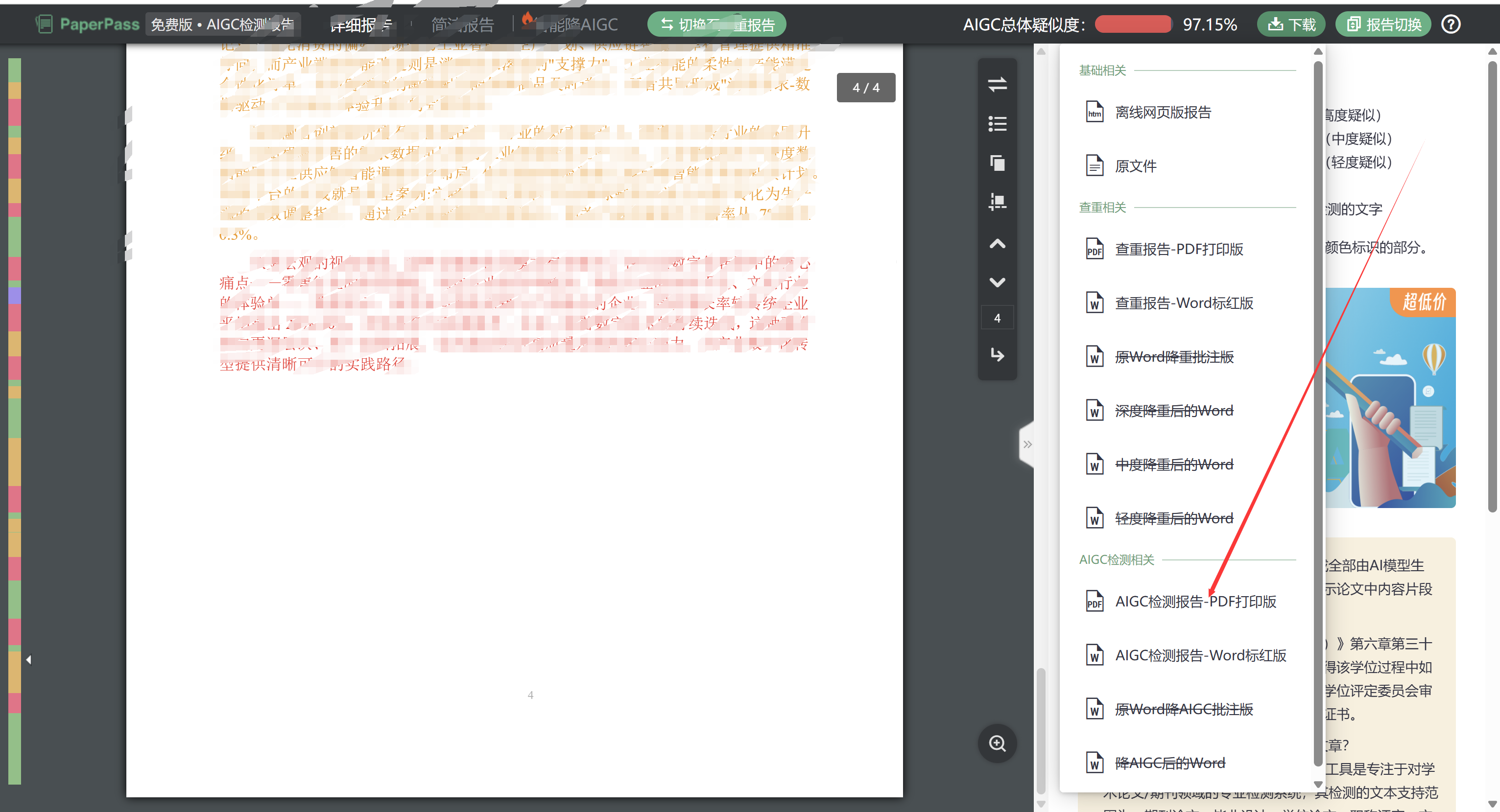The width and height of the screenshot is (1500, 812).
Task: Click the crop selection icon in toolbar
Action: 997,202
